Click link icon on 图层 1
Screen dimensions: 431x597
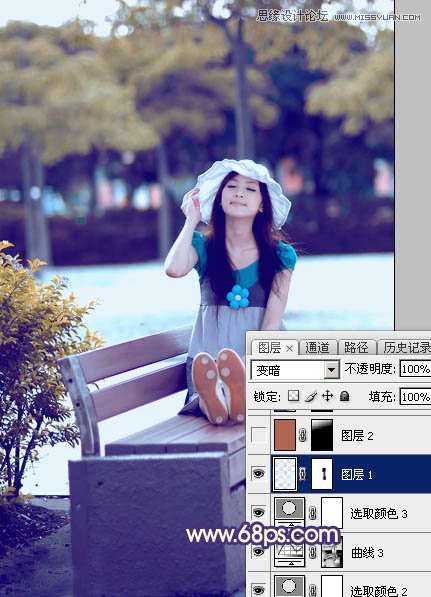point(303,474)
